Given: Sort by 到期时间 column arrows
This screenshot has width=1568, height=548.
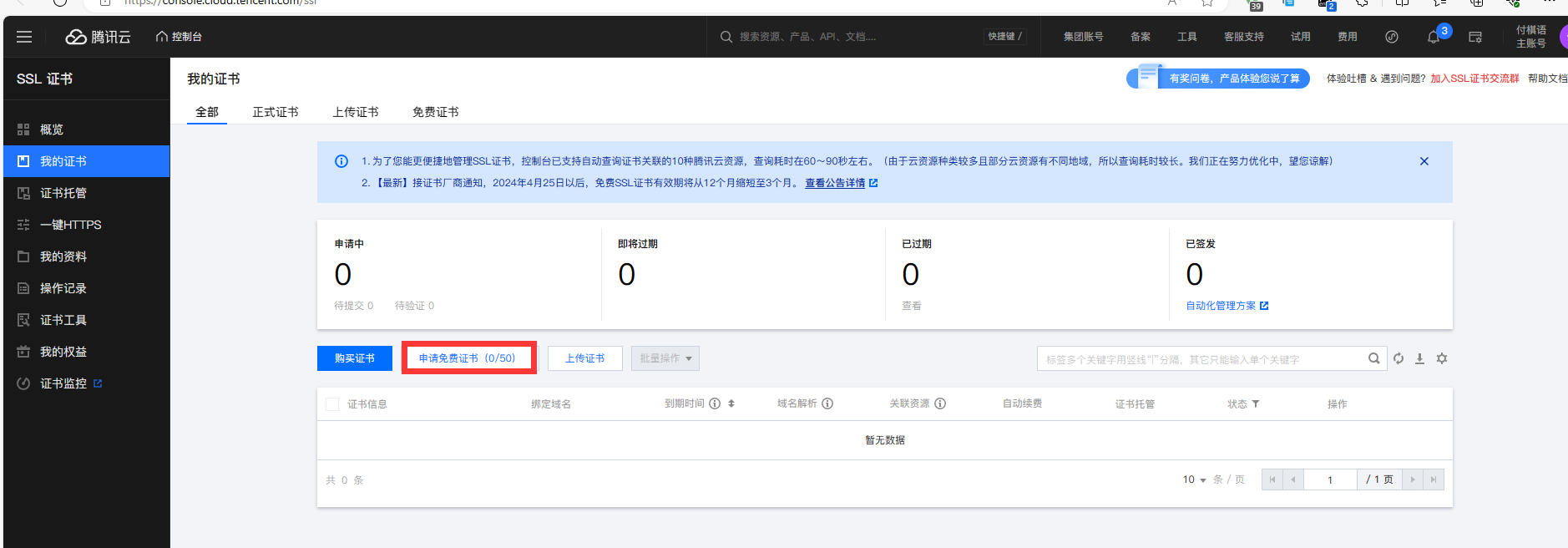Looking at the screenshot, I should (731, 403).
